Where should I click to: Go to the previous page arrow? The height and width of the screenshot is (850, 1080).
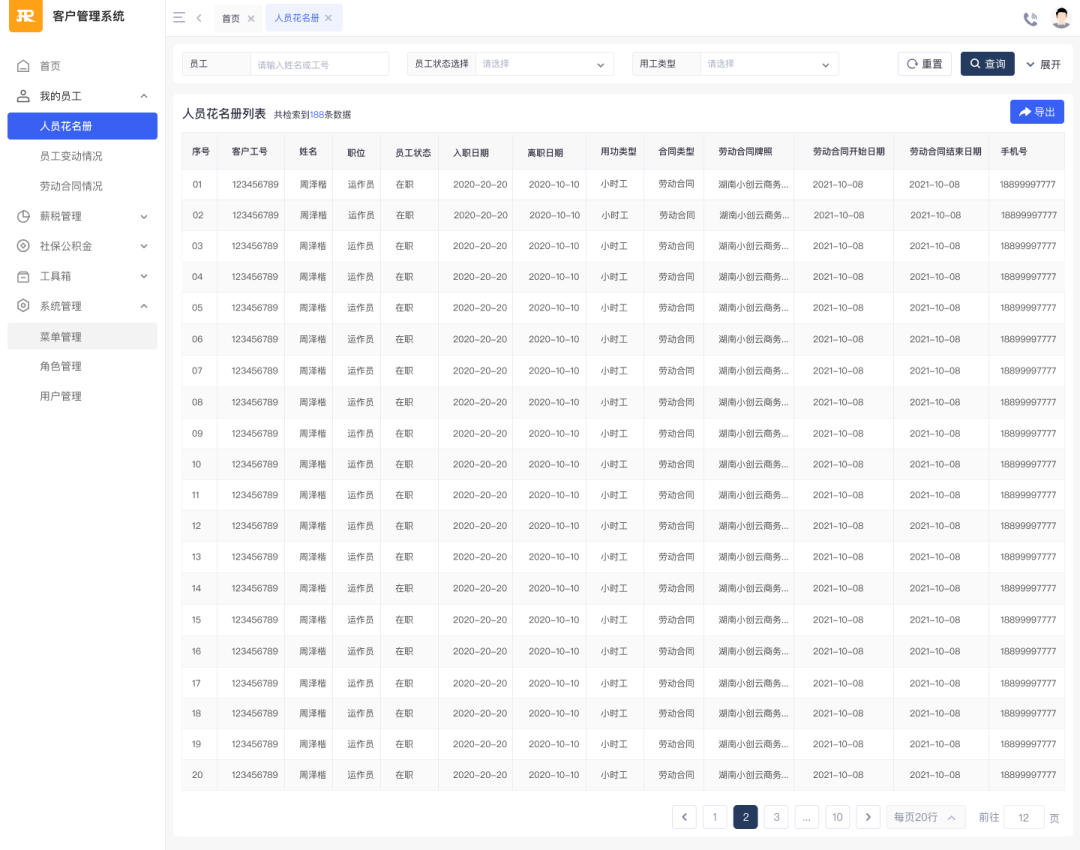tap(684, 817)
